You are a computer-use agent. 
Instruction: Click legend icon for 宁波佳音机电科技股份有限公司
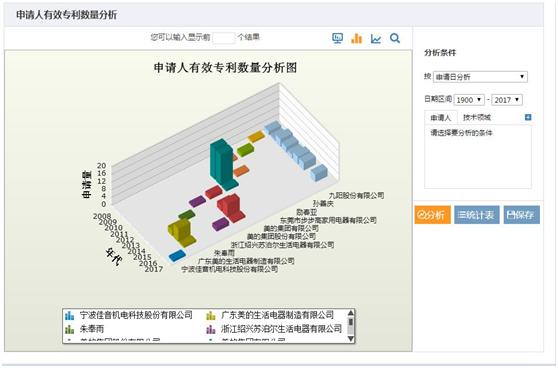69,315
